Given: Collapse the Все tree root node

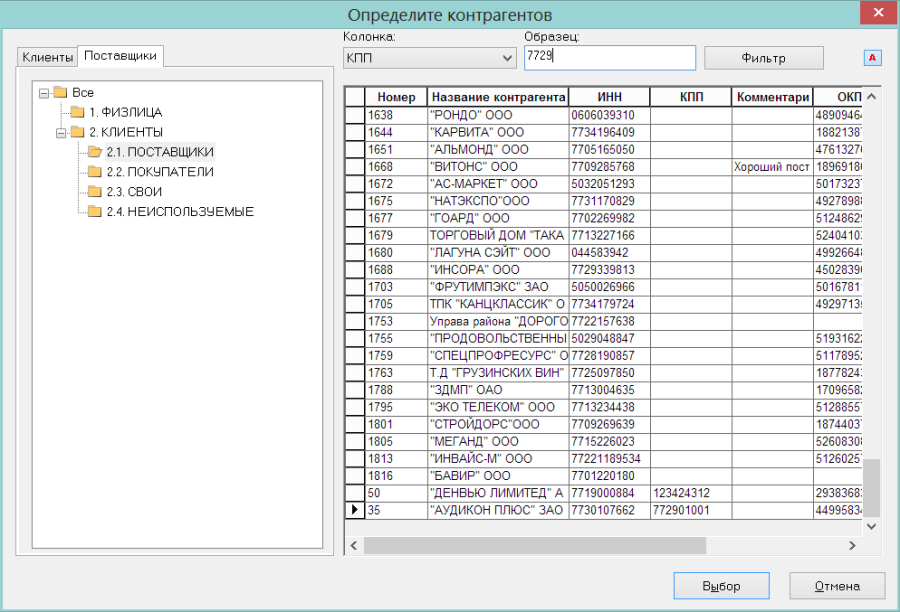Looking at the screenshot, I should pyautogui.click(x=44, y=93).
